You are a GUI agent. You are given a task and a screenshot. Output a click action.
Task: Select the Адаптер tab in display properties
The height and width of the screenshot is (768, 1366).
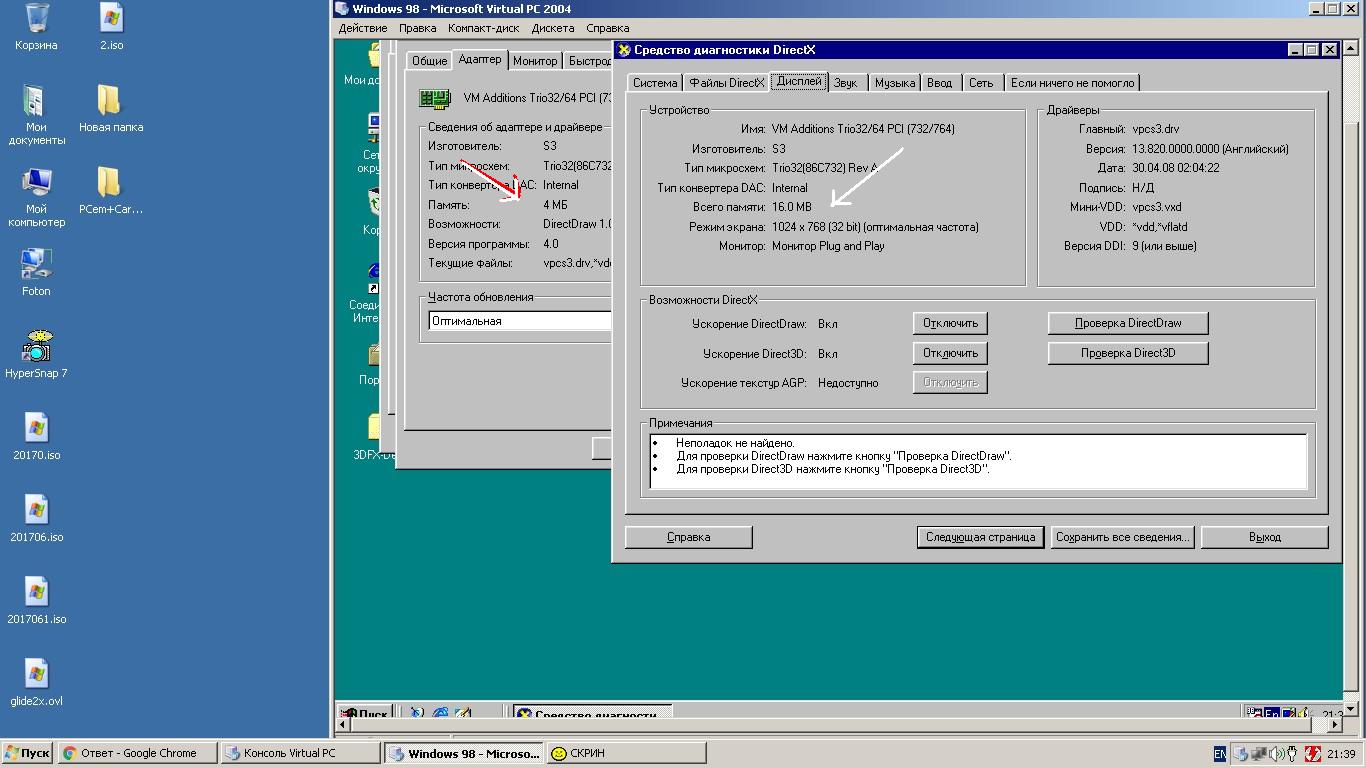(x=480, y=59)
